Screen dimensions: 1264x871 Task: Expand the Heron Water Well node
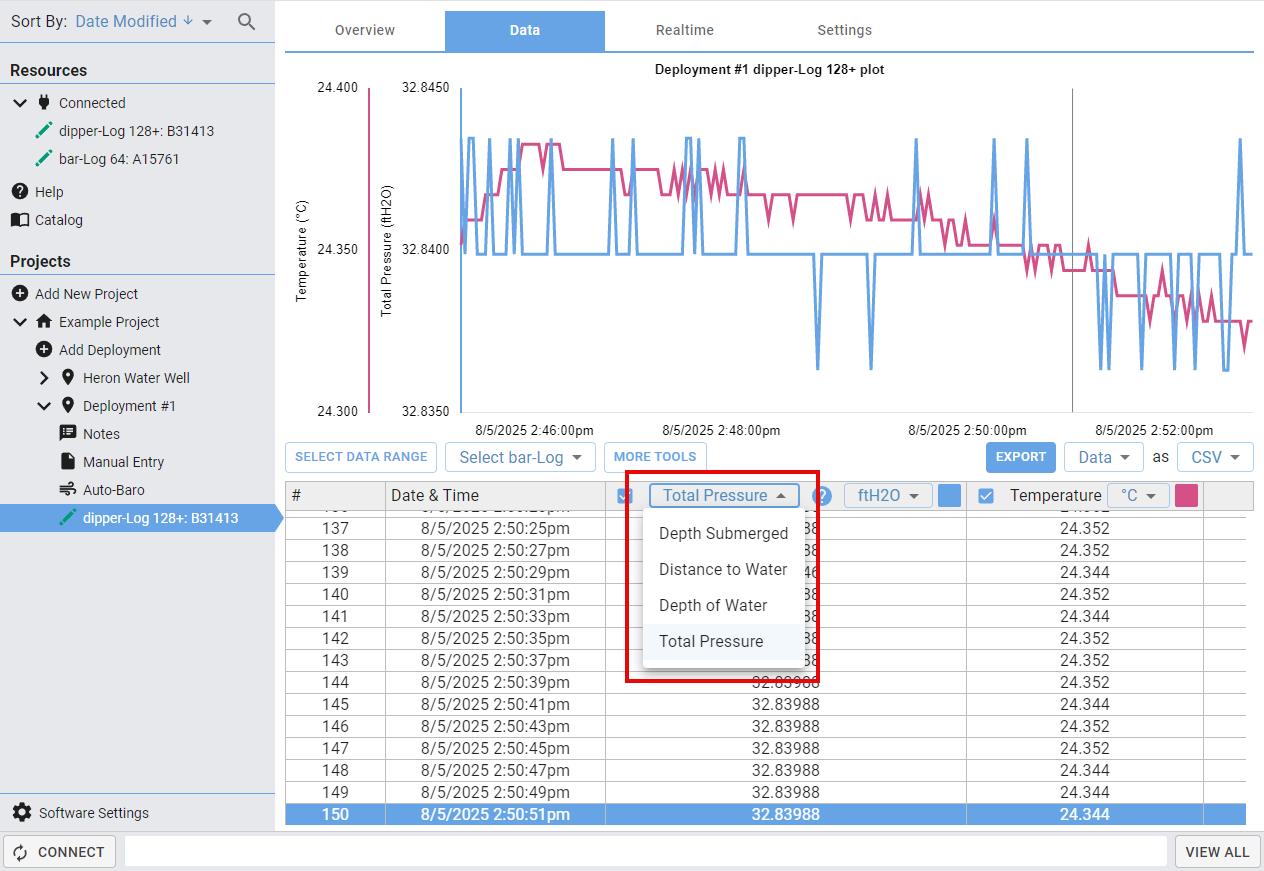coord(44,377)
